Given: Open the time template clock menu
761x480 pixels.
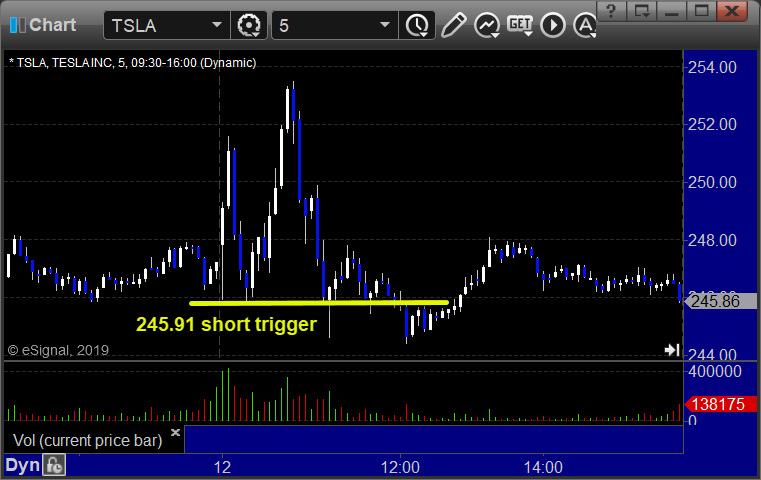Looking at the screenshot, I should click(x=417, y=25).
